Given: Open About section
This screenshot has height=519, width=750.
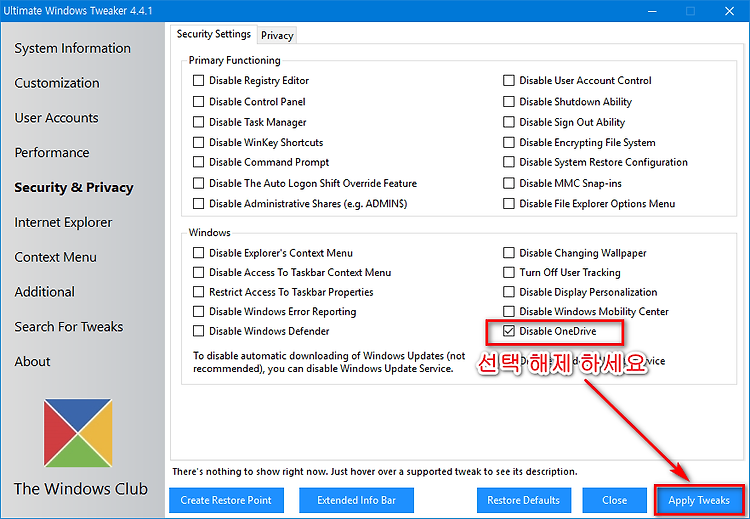Looking at the screenshot, I should point(32,362).
